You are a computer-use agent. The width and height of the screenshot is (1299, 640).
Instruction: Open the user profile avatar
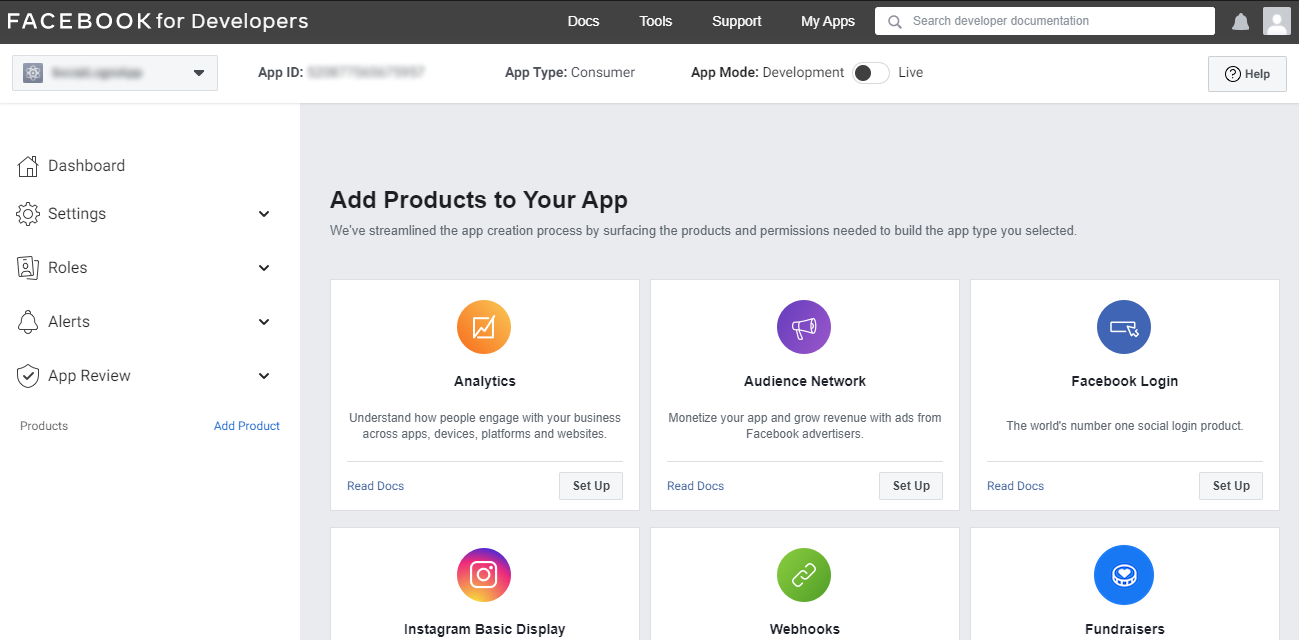coord(1277,21)
